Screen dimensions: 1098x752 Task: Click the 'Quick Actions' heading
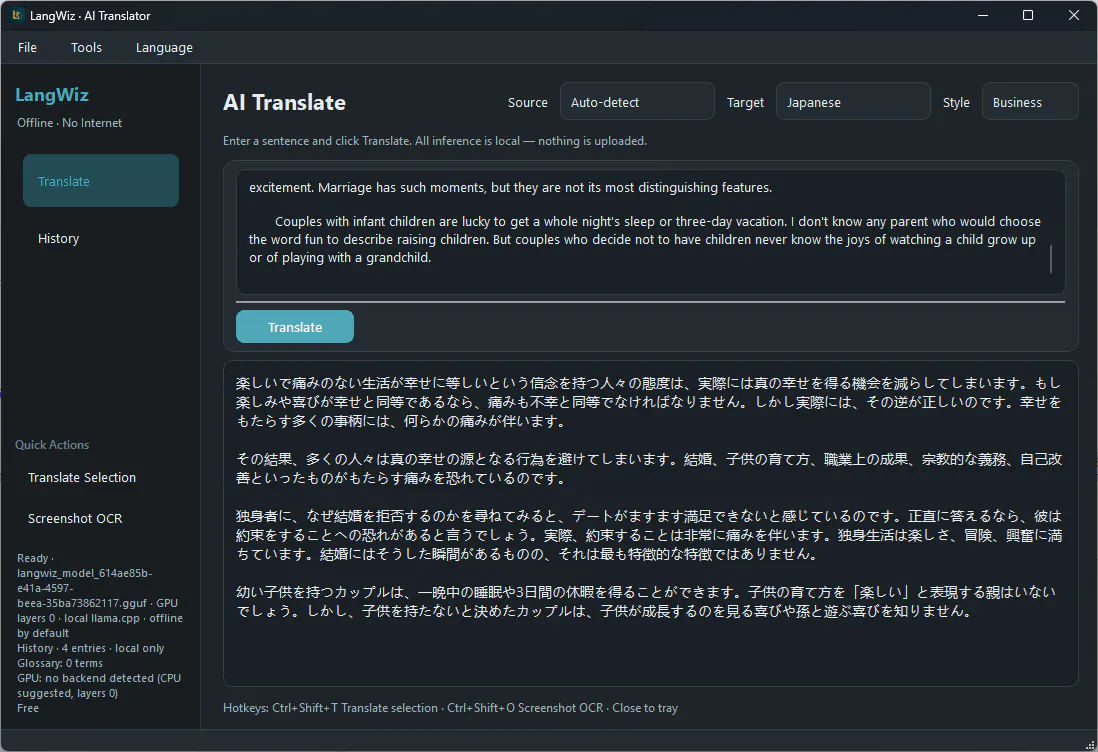52,445
